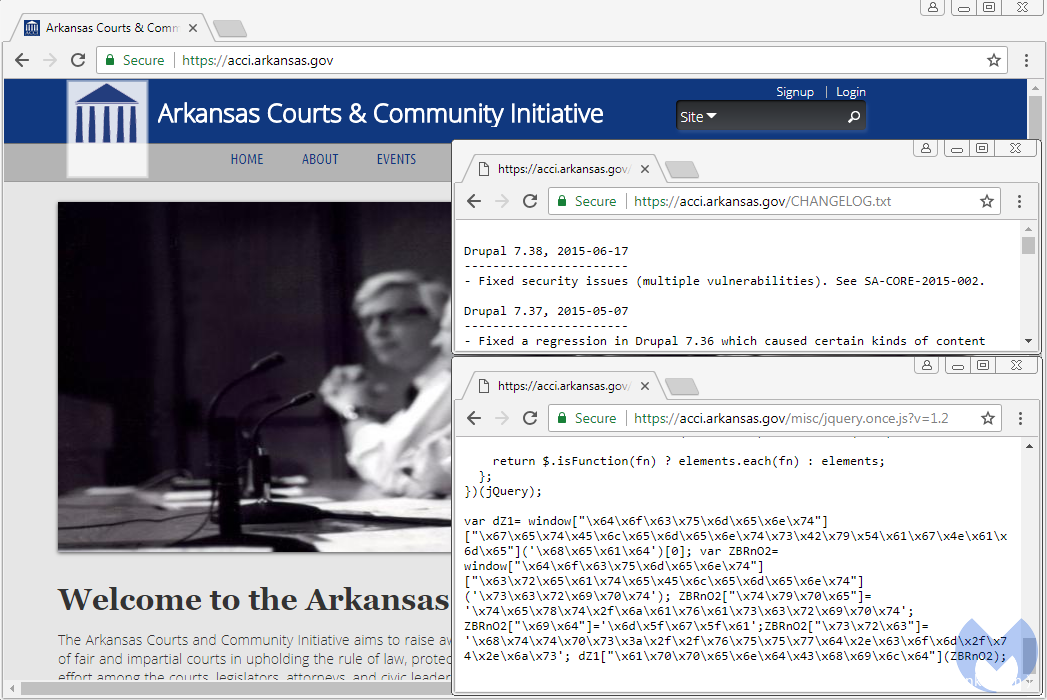The height and width of the screenshot is (700, 1047).
Task: Open the main browser's three-dot menu
Action: tap(1026, 60)
